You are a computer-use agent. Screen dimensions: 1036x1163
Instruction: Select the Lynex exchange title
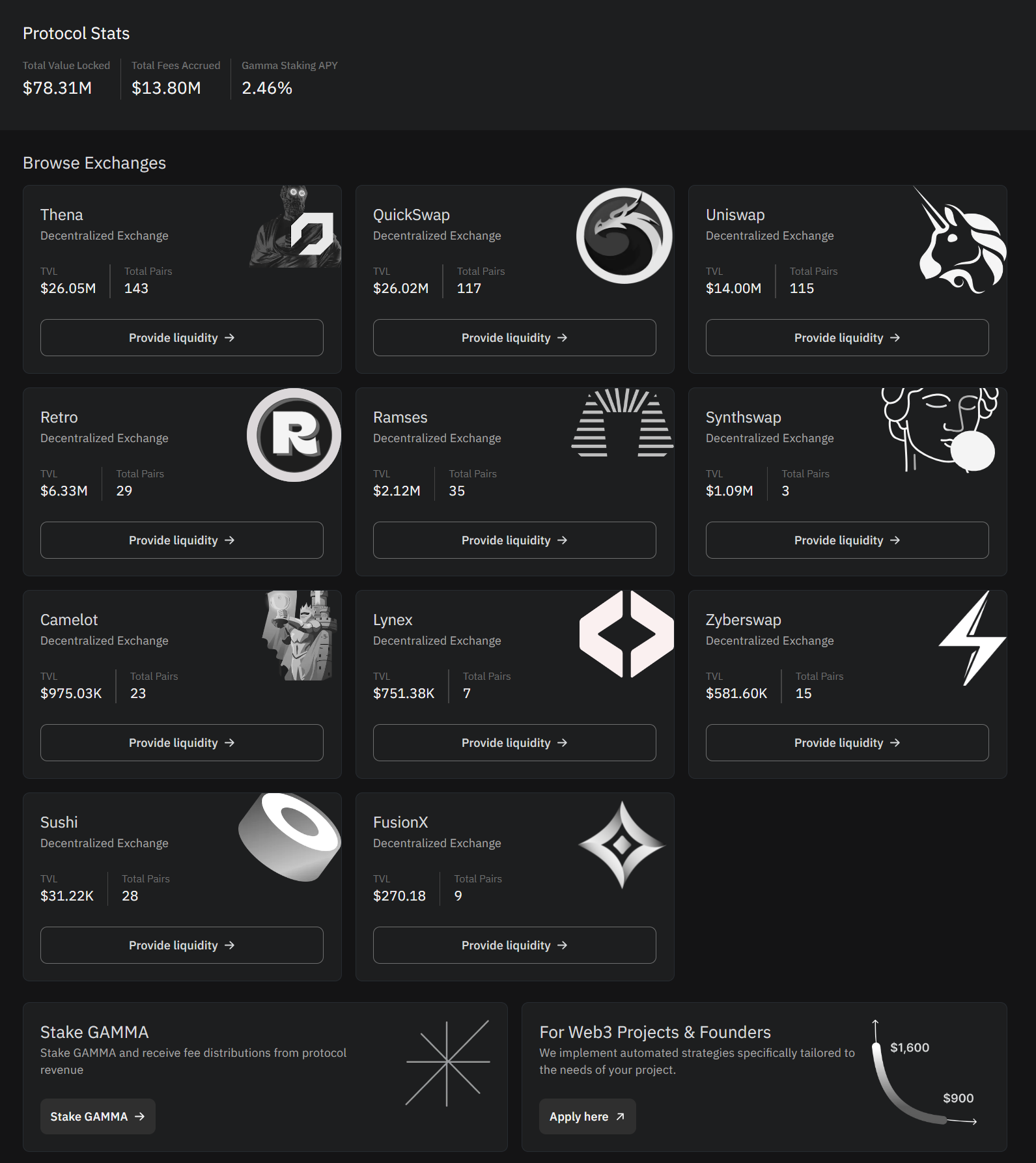(393, 620)
